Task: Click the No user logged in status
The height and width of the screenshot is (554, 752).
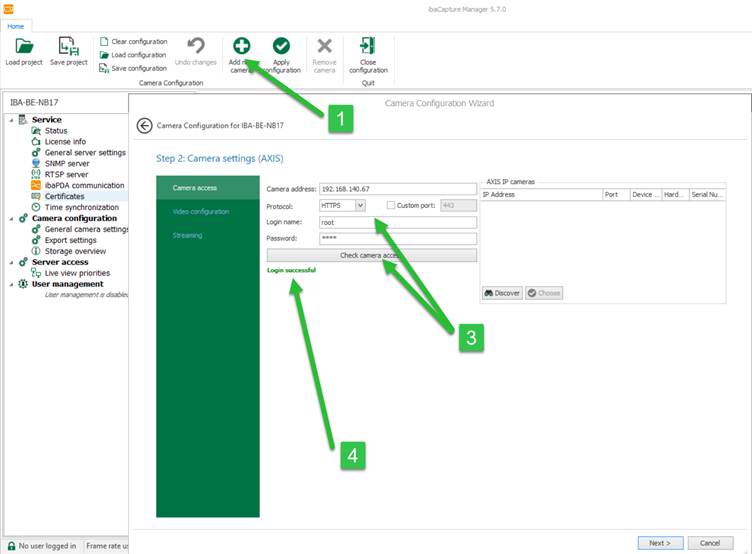Action: (x=47, y=546)
